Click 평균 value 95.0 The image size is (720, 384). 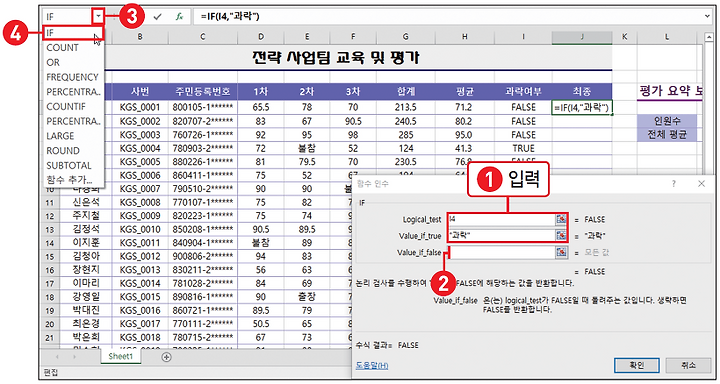click(x=464, y=135)
